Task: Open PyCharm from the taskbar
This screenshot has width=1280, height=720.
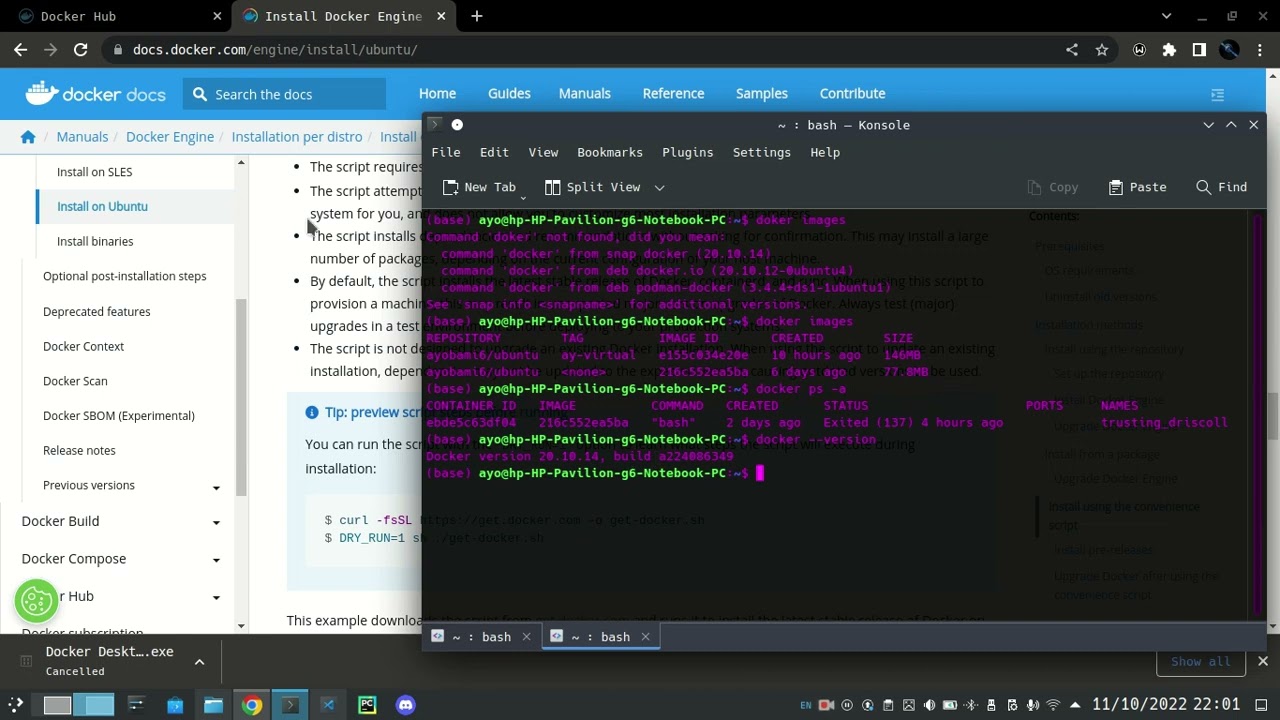Action: click(366, 705)
